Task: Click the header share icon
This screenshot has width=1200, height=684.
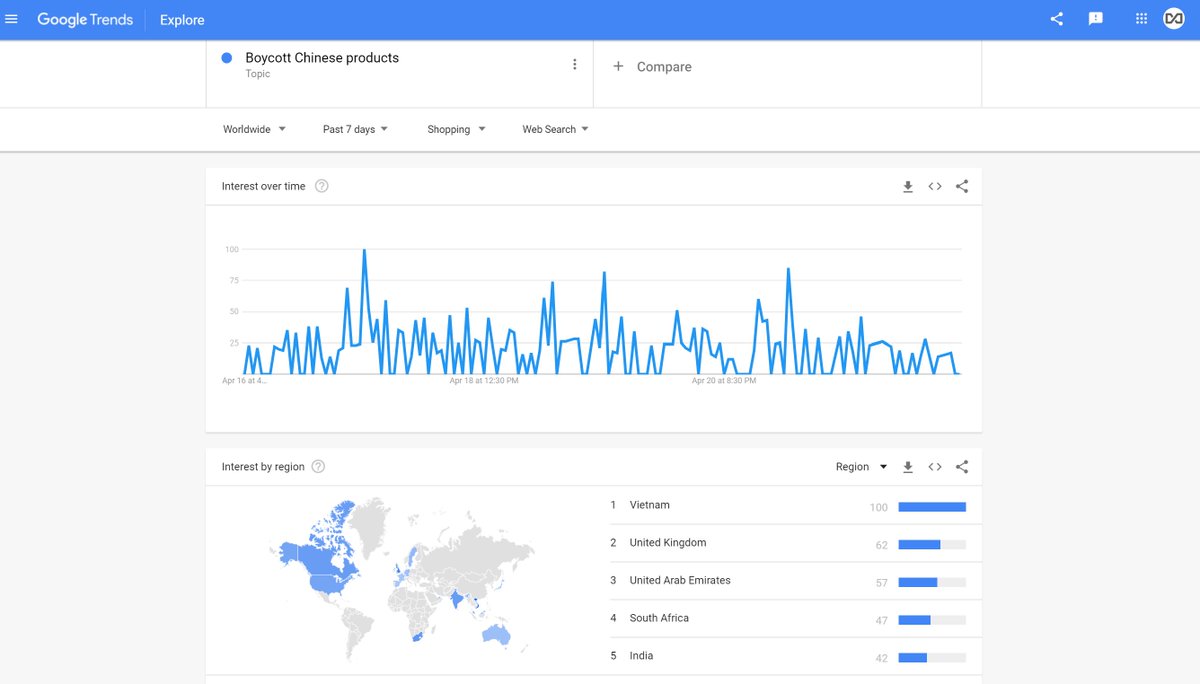Action: point(1057,19)
